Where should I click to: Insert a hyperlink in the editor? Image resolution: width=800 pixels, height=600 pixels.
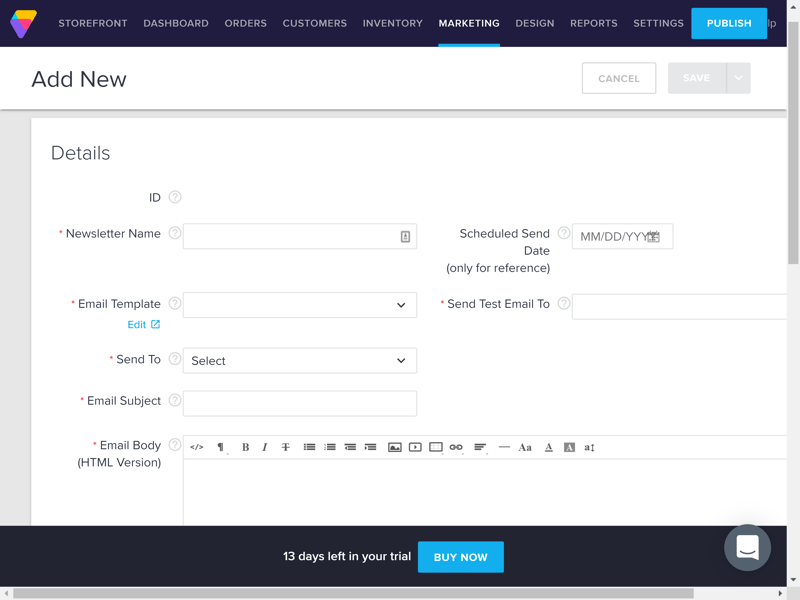456,447
